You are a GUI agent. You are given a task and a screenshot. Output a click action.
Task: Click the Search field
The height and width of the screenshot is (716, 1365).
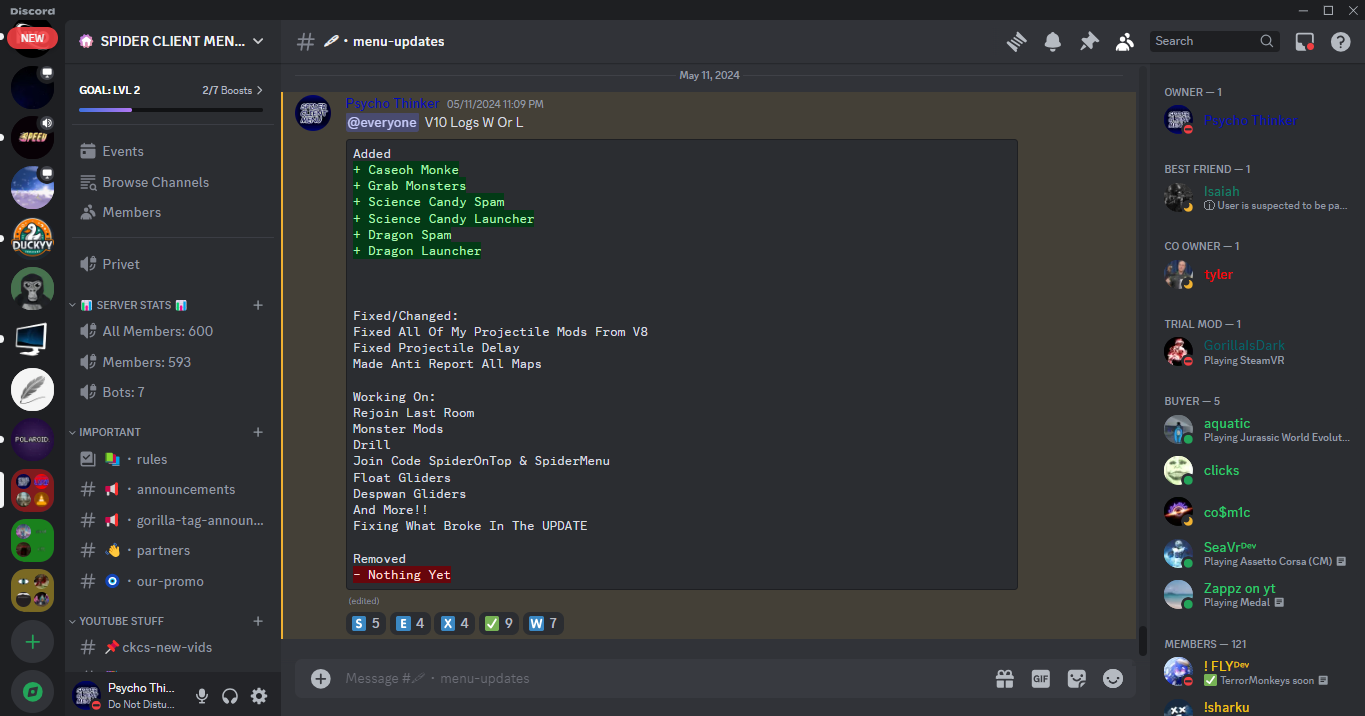1215,41
